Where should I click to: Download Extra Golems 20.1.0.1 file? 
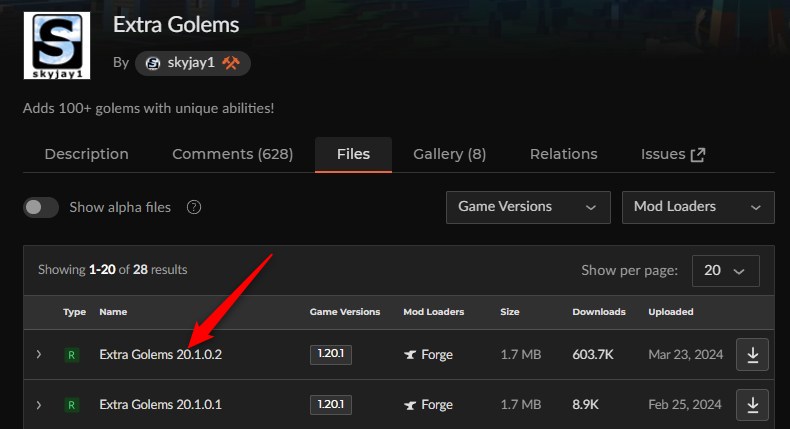pos(752,404)
